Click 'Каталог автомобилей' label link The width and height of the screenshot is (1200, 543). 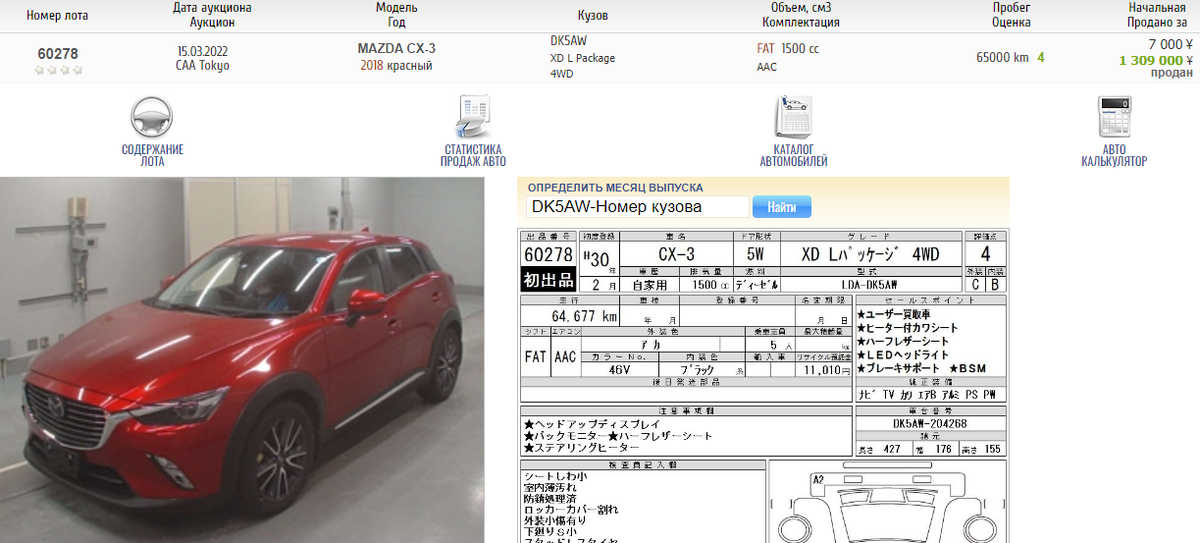click(793, 155)
